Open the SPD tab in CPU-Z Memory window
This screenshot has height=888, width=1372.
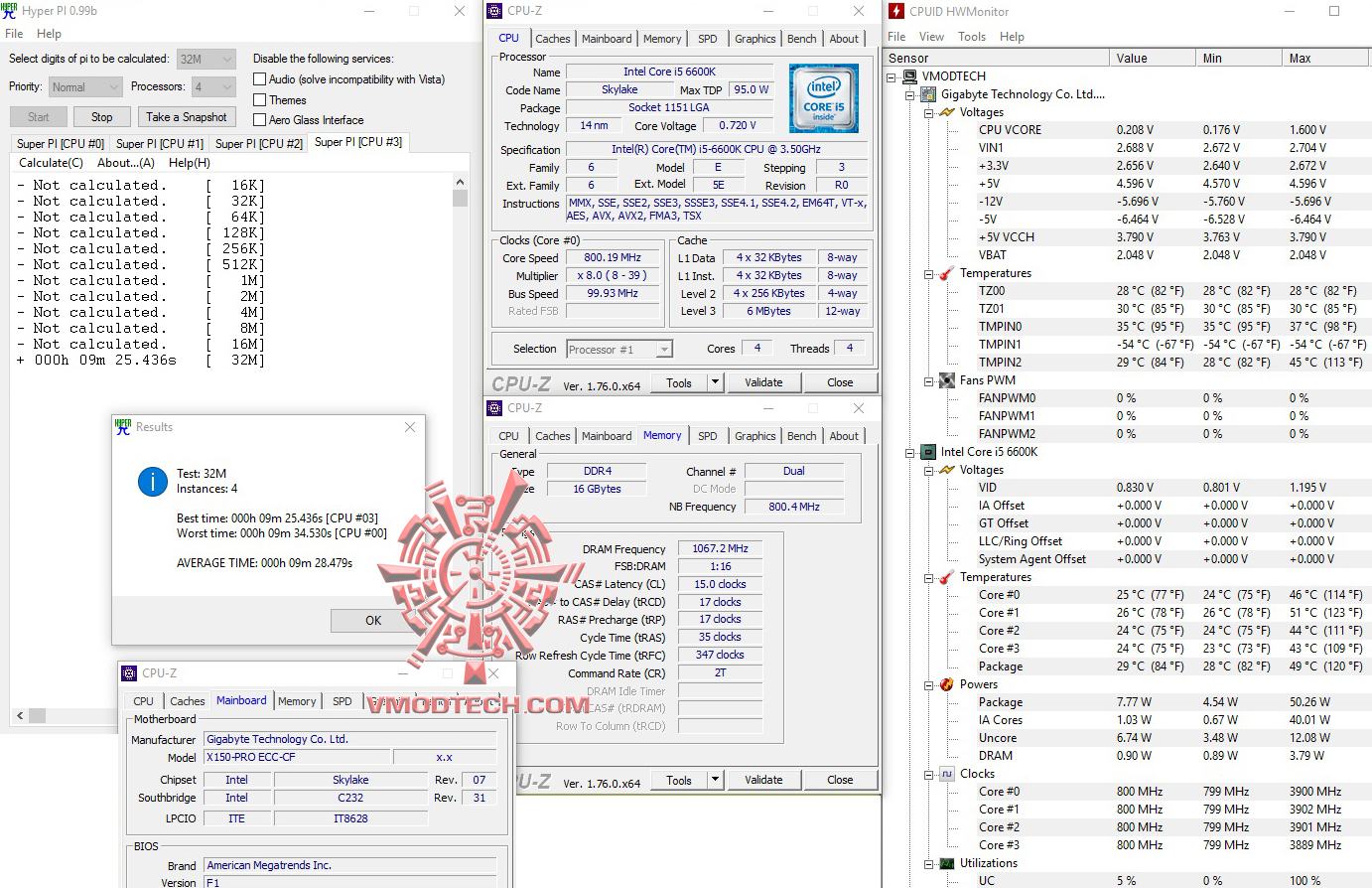707,436
